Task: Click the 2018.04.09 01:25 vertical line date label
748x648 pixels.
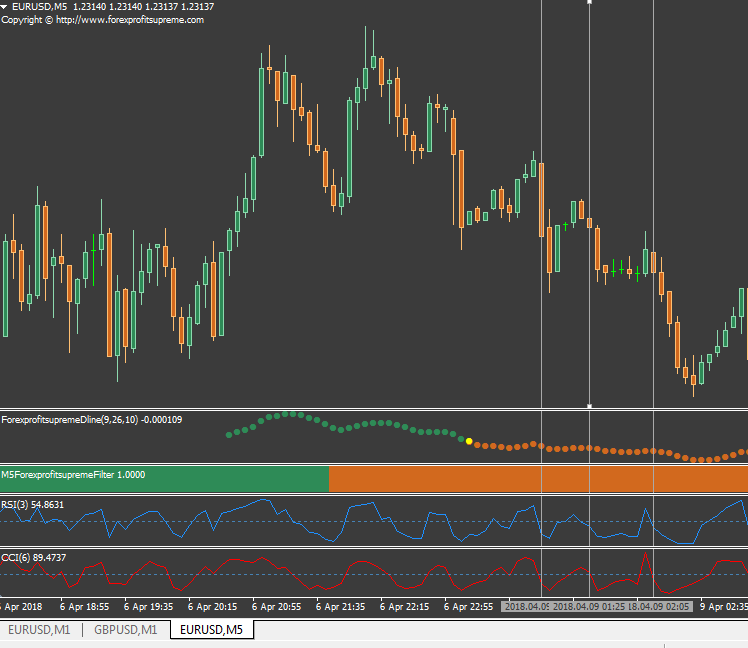Action: click(589, 607)
